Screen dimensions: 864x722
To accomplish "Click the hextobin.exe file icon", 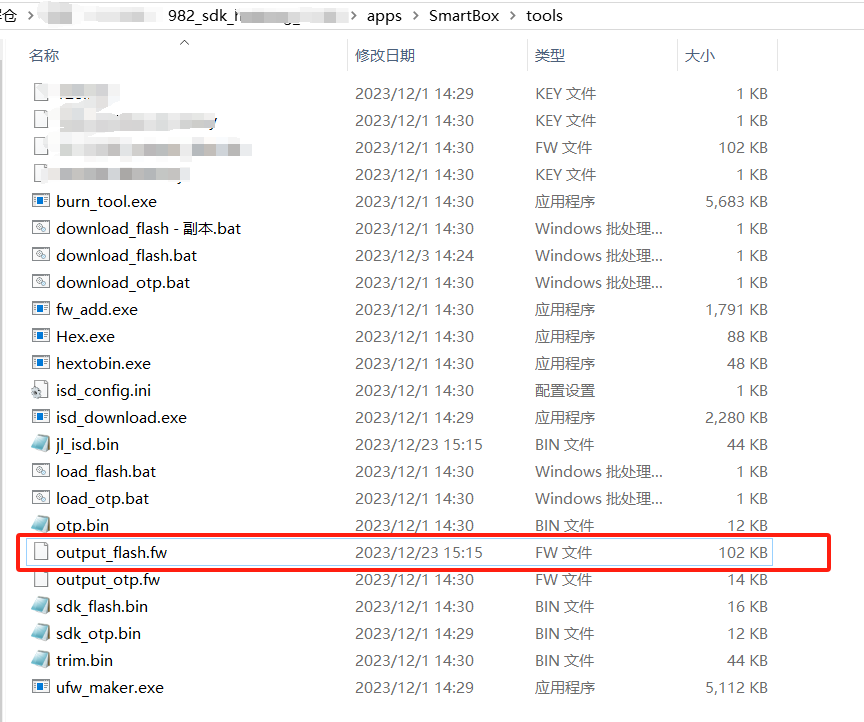I will 41,363.
